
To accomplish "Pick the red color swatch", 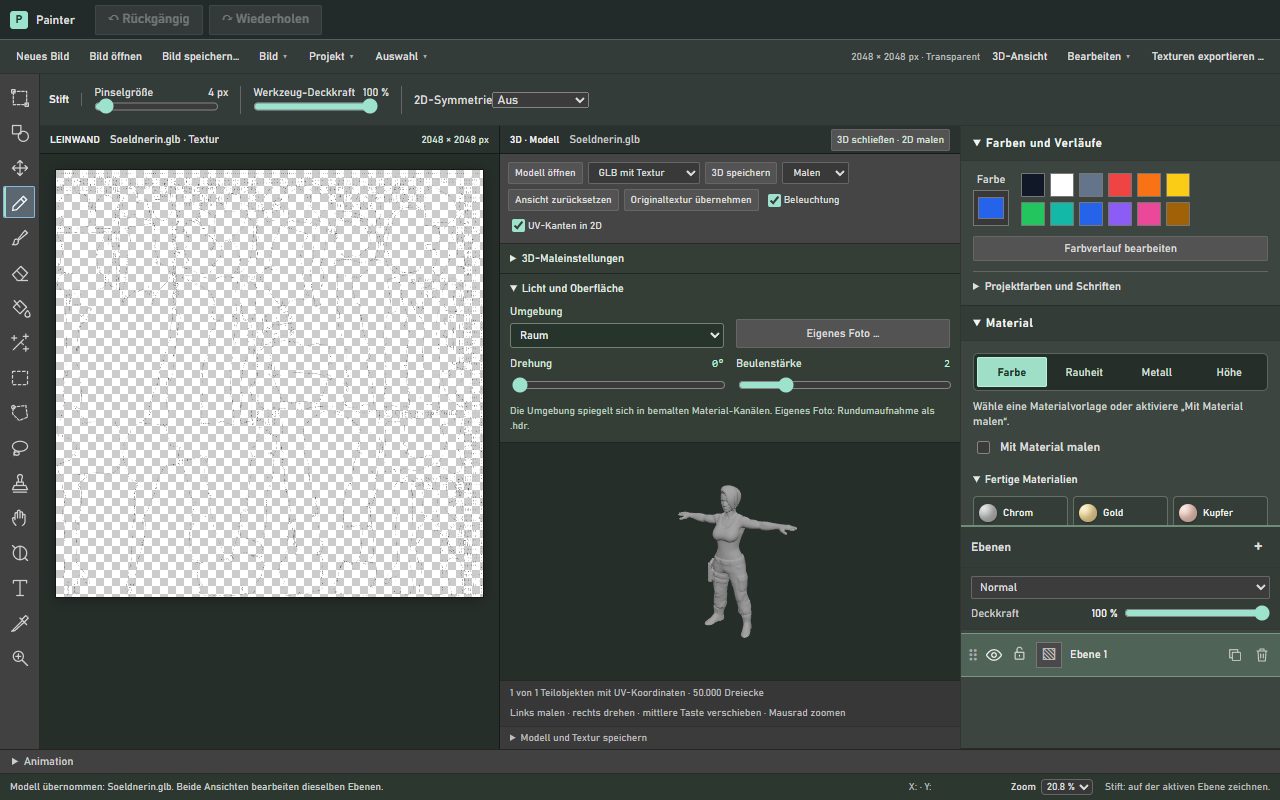I will pos(1120,185).
